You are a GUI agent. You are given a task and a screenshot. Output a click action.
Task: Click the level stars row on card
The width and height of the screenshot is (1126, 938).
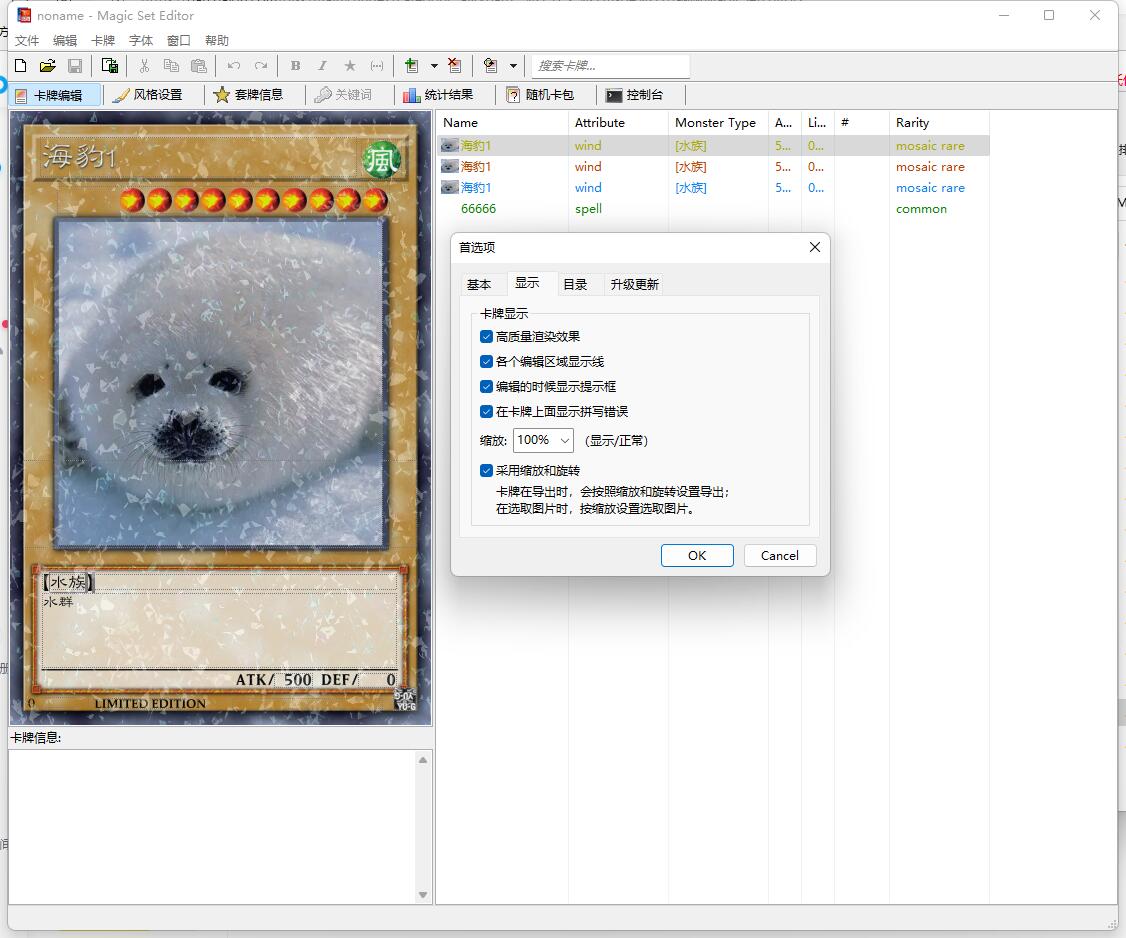[x=253, y=200]
